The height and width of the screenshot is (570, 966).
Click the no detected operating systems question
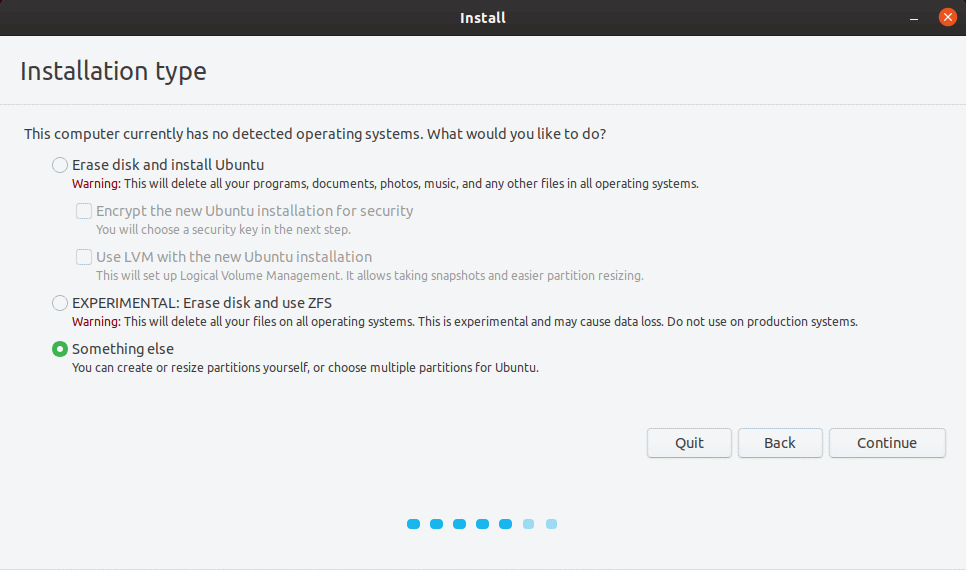(x=315, y=134)
